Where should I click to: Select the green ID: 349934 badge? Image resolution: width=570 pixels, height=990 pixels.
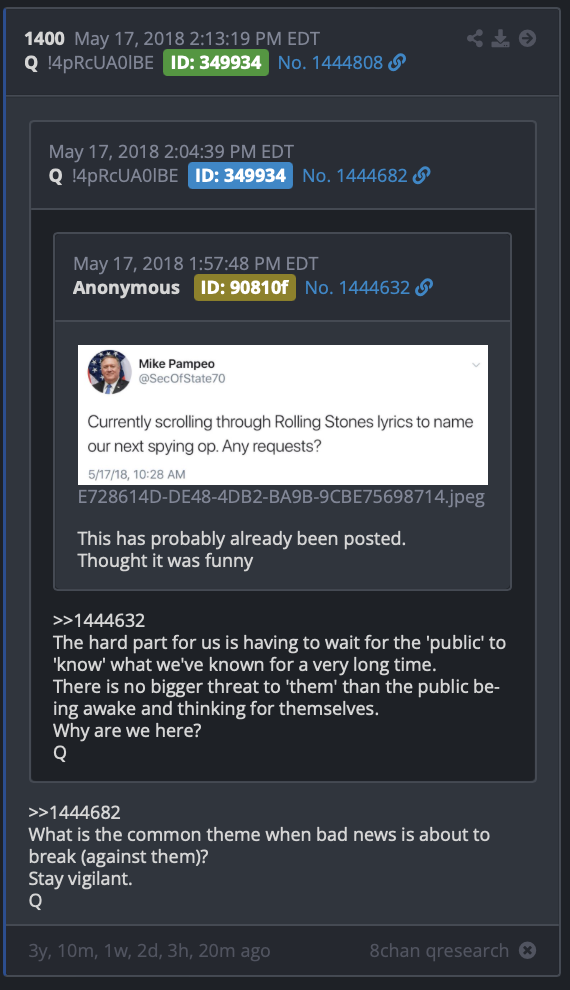[216, 63]
